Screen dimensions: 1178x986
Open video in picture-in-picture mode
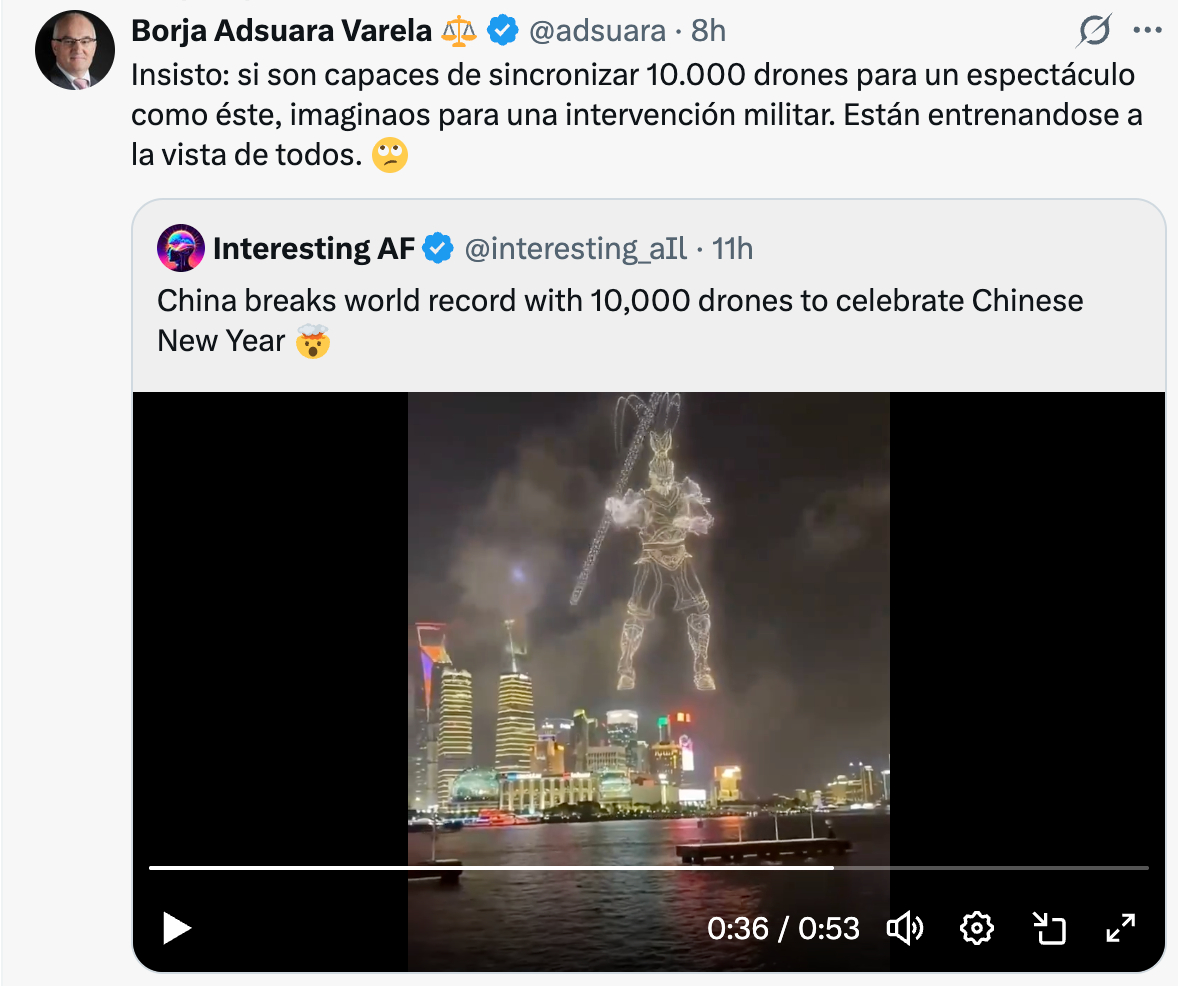[1049, 928]
